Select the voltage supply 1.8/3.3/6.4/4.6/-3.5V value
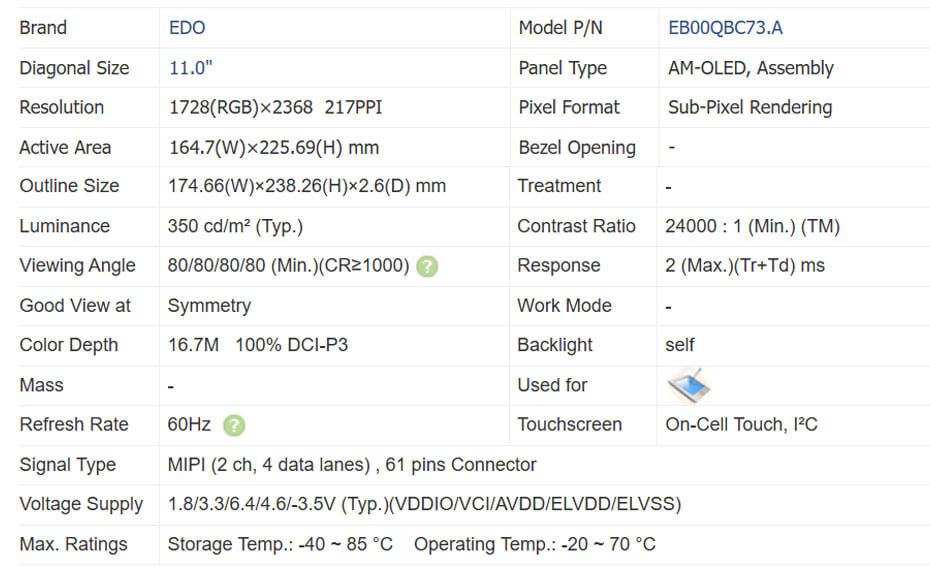930x583 pixels. [x=424, y=504]
